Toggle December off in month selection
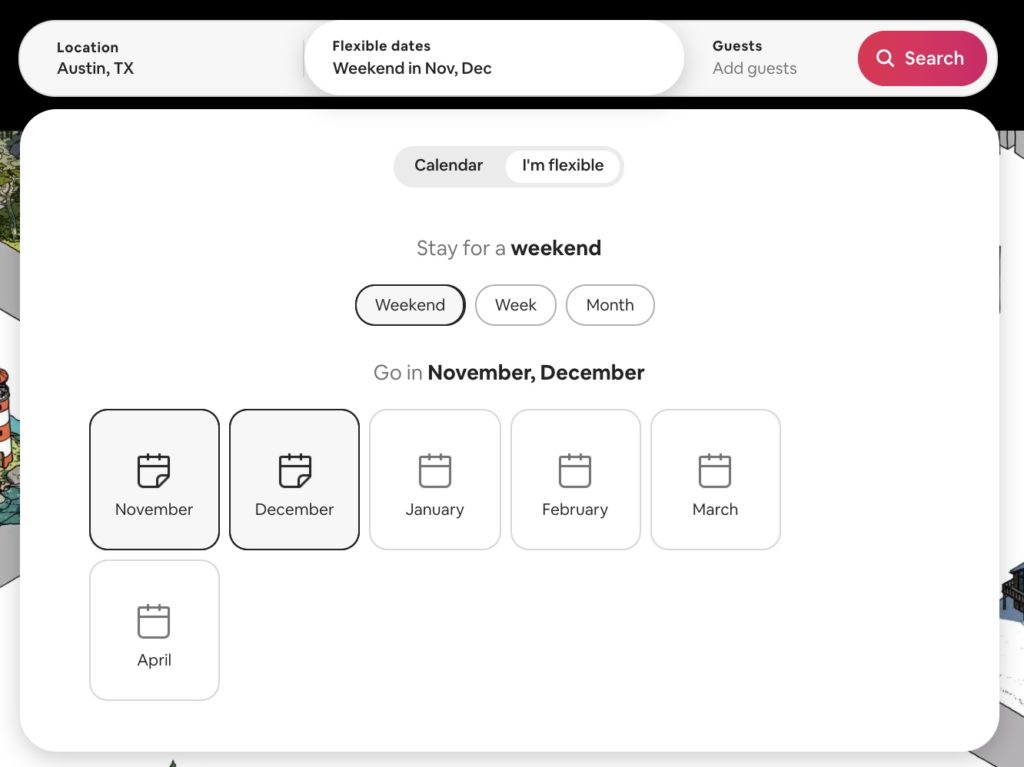The image size is (1024, 767). point(293,478)
